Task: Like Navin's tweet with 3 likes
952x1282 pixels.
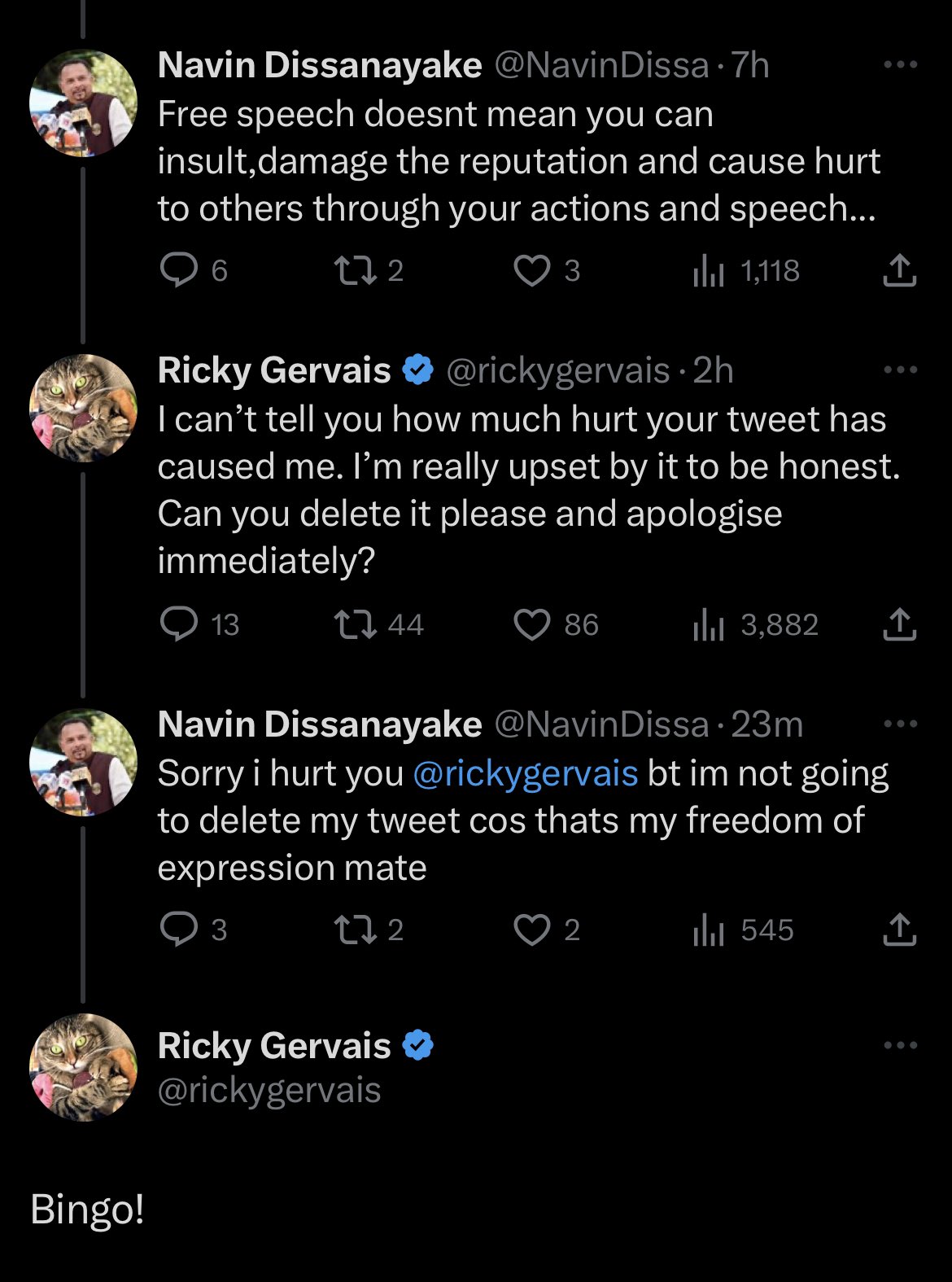Action: point(531,270)
